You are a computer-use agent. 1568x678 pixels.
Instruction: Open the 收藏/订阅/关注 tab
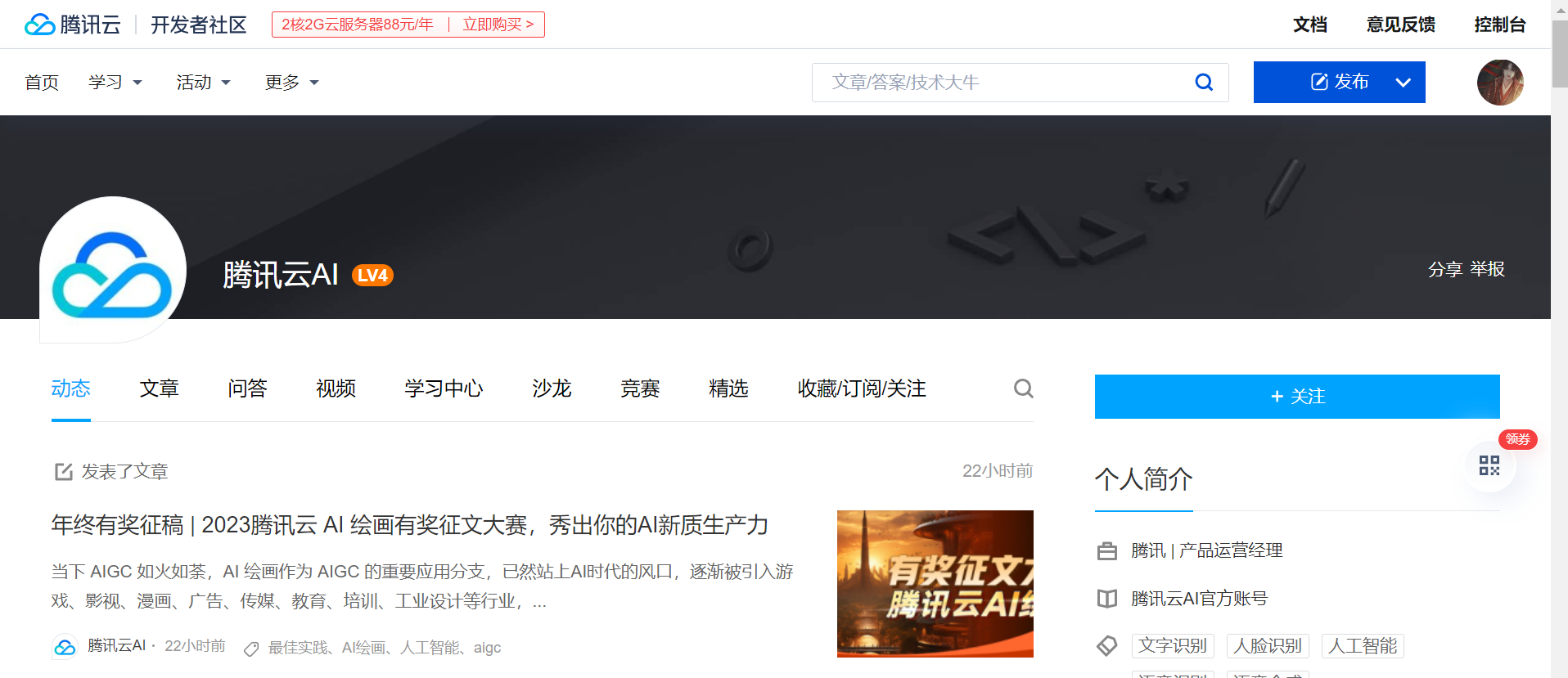click(x=863, y=388)
